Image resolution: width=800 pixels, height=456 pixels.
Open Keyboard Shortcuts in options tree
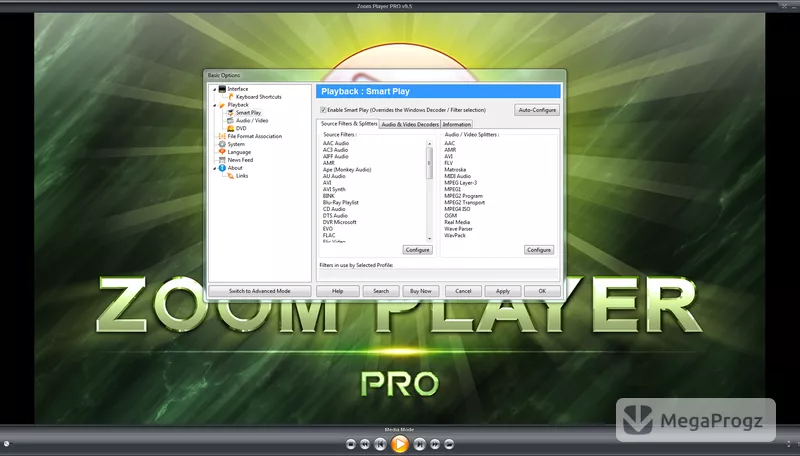[258, 97]
